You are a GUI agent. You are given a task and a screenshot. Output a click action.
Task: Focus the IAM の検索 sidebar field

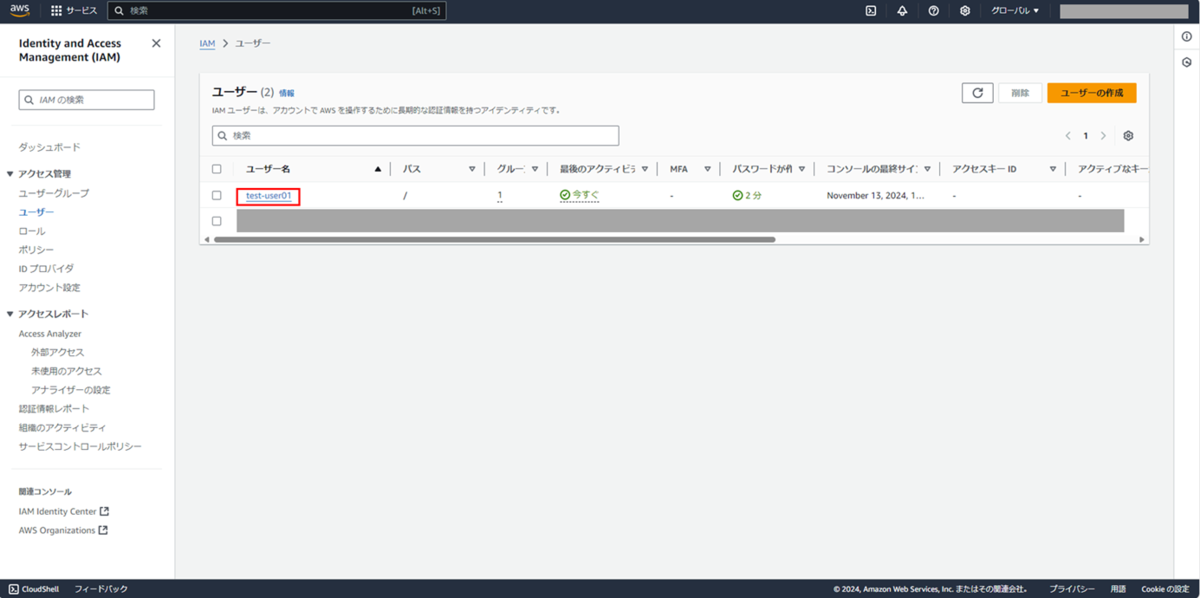click(x=87, y=100)
